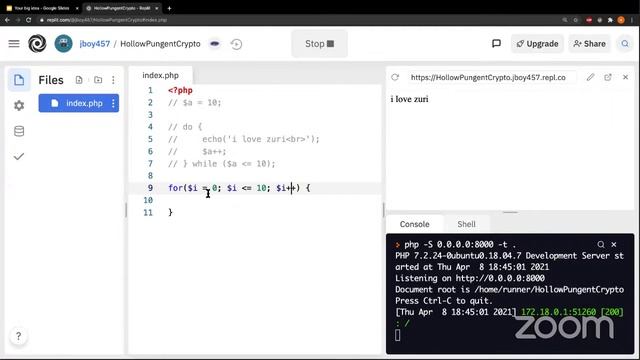
Task: Click the browser address bar URL
Action: [107, 20]
